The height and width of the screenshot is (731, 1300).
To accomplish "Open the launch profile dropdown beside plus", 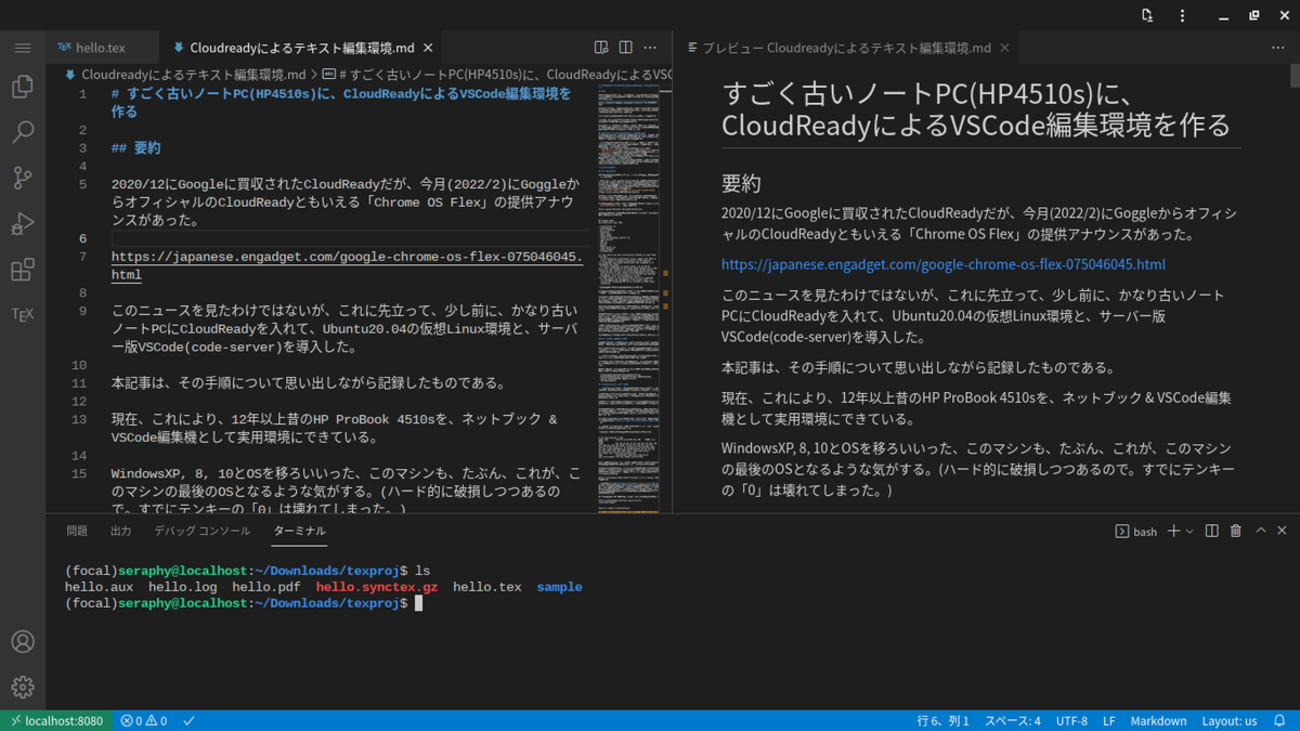I will [x=1189, y=532].
